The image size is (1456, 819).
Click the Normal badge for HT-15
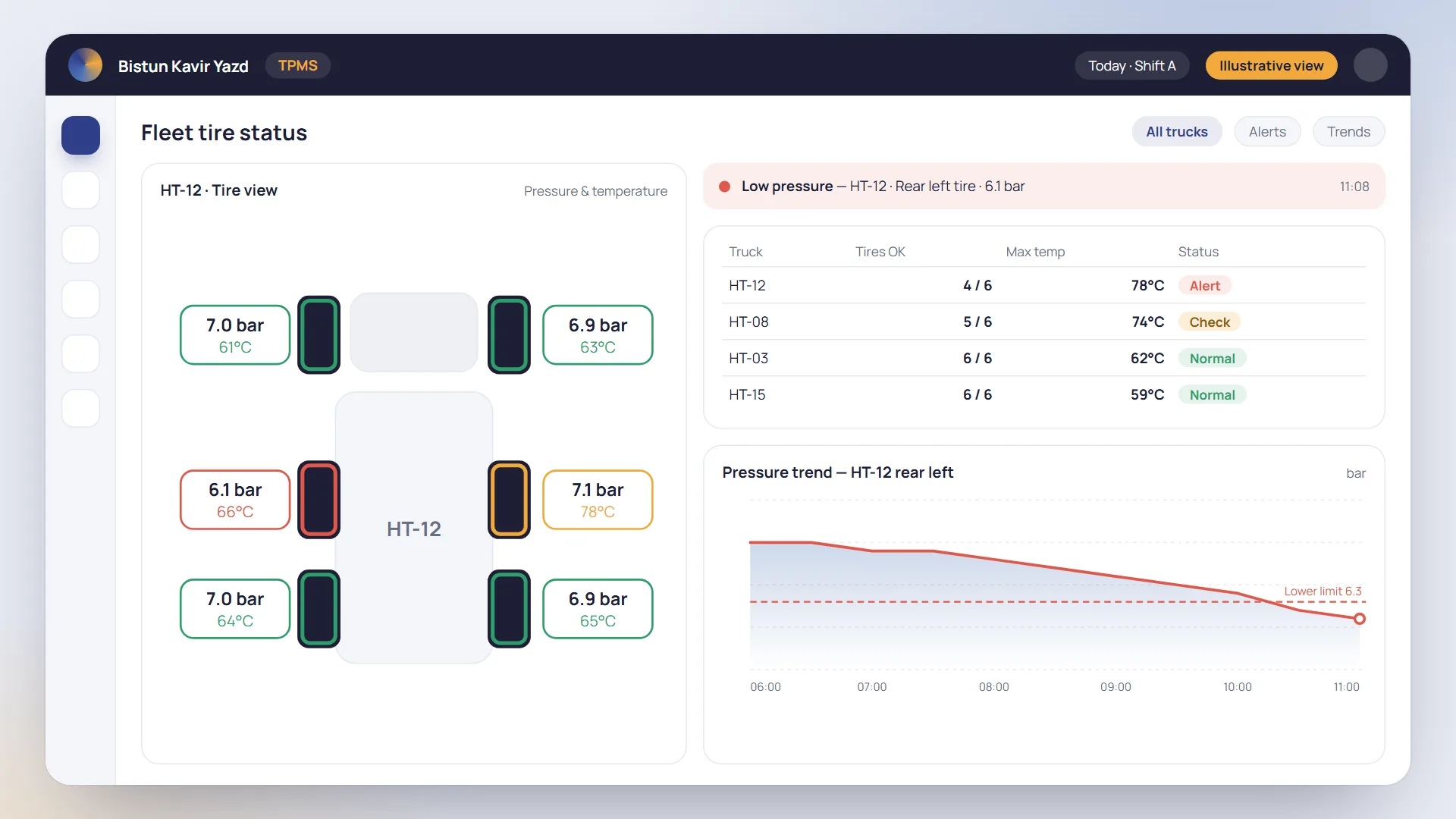1212,394
